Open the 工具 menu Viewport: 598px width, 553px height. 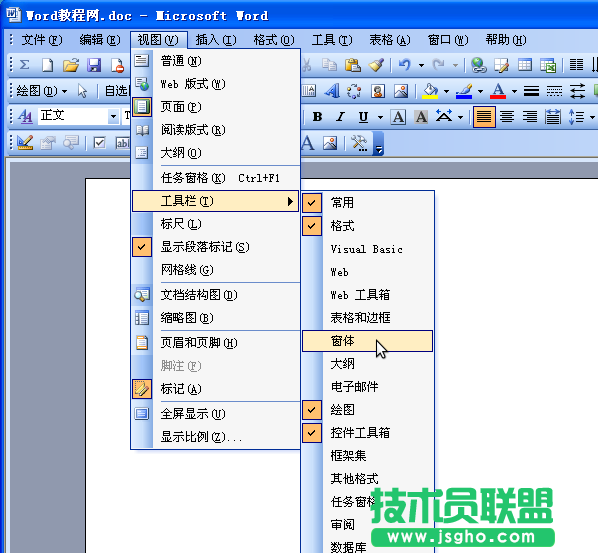point(332,40)
